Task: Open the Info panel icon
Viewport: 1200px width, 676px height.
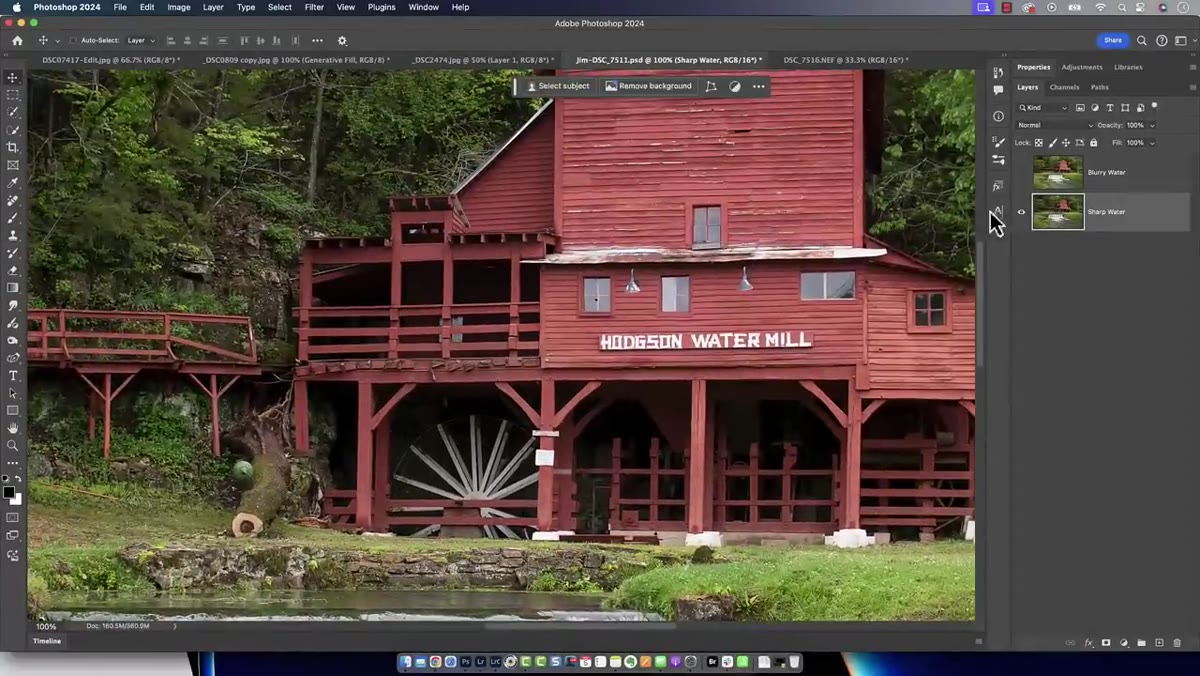Action: [x=998, y=116]
